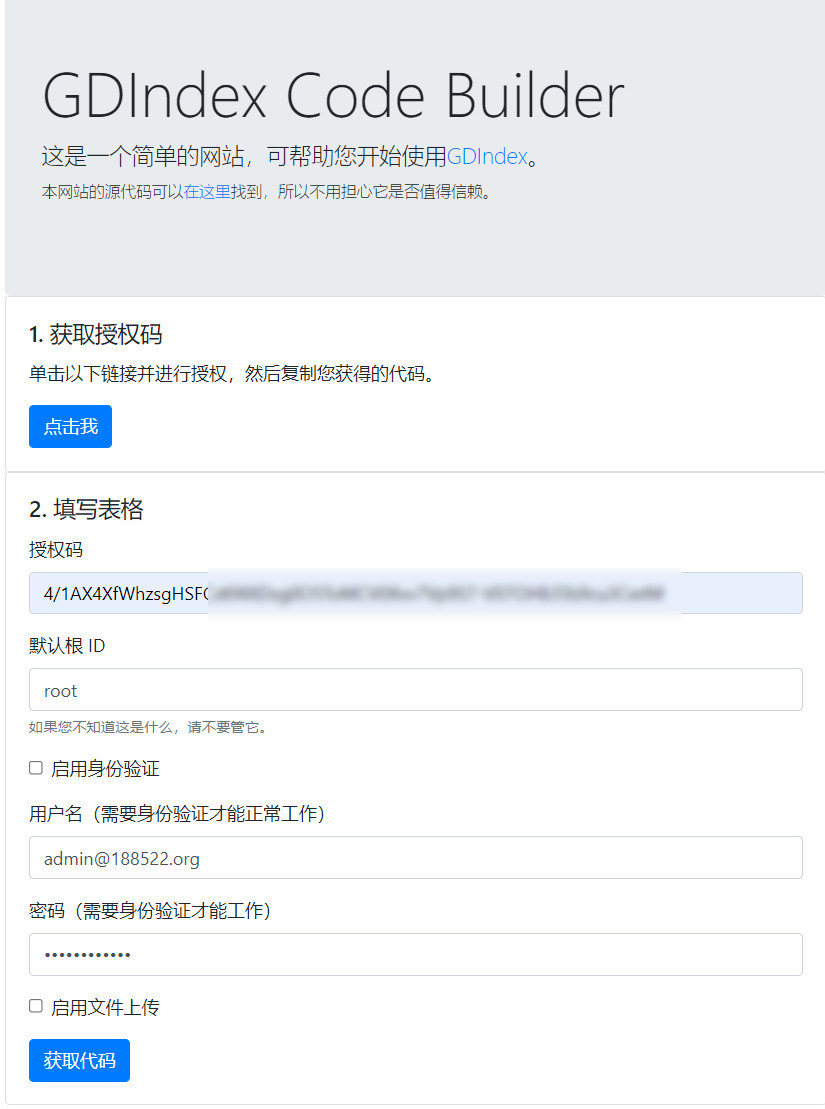Click the 授权码 label
The height and width of the screenshot is (1109, 825).
[x=56, y=550]
